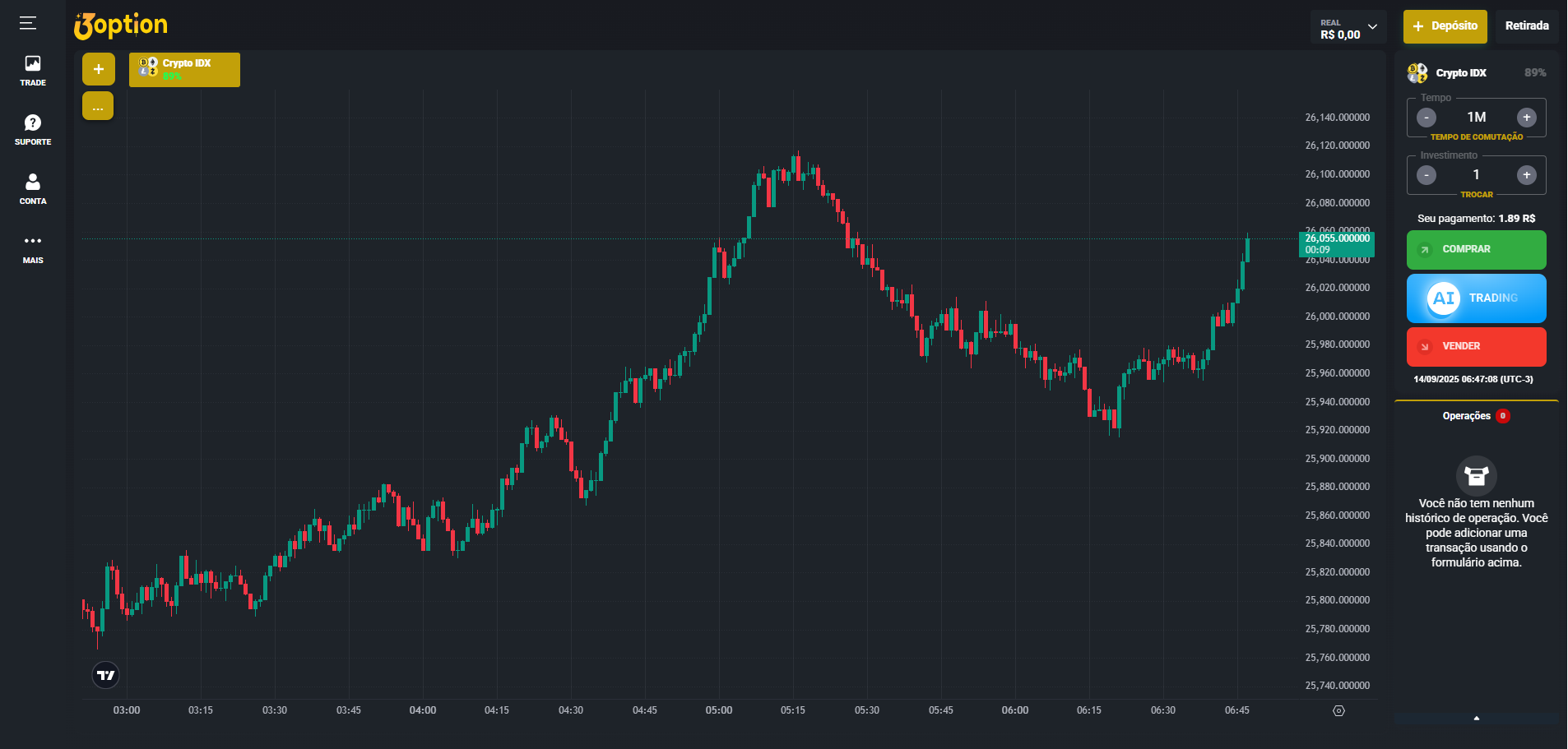Go to the Conta profile icon

pyautogui.click(x=33, y=189)
